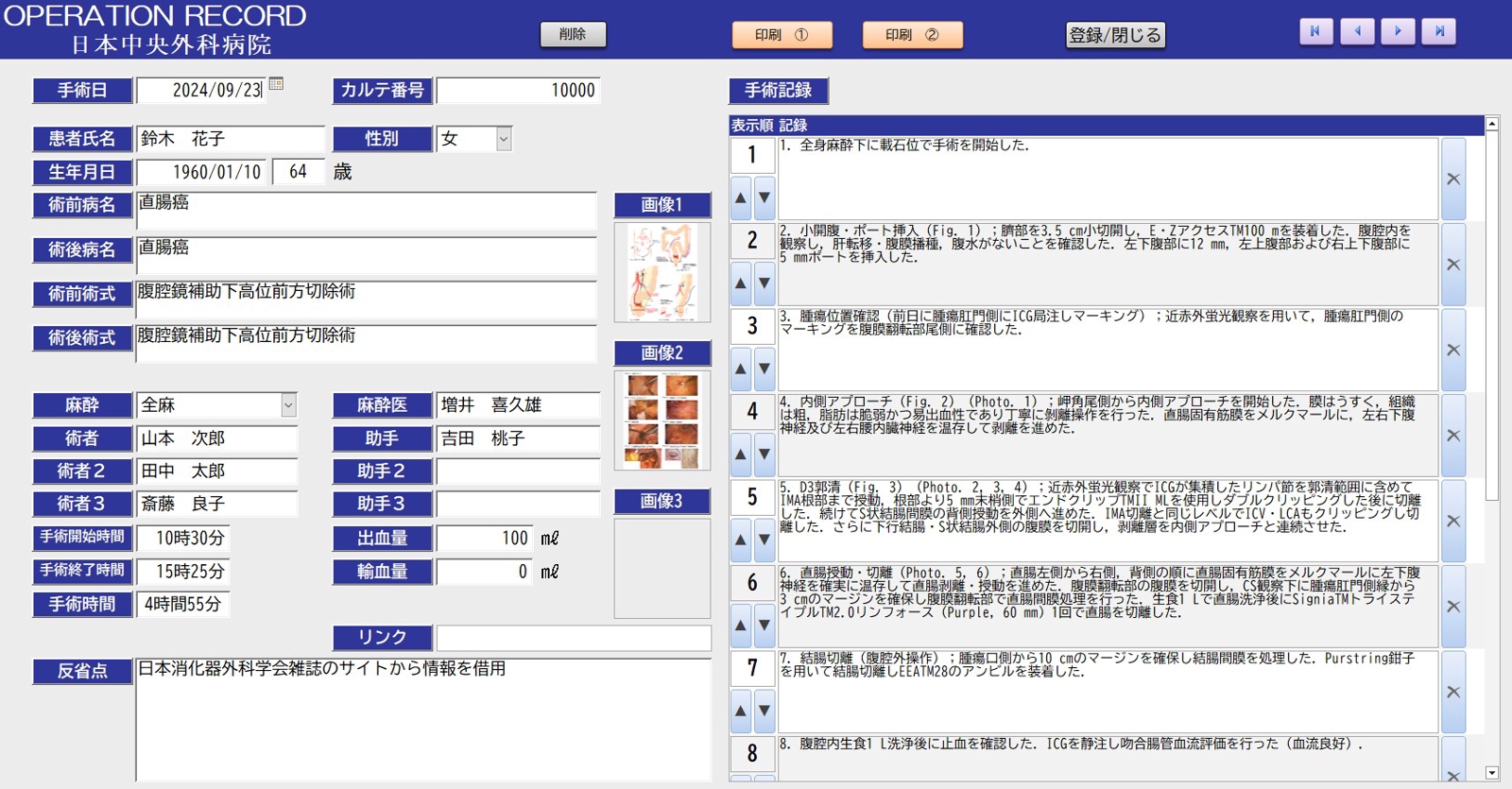Click the 術前病名 field 直腸癌
1512x789 pixels.
367,212
